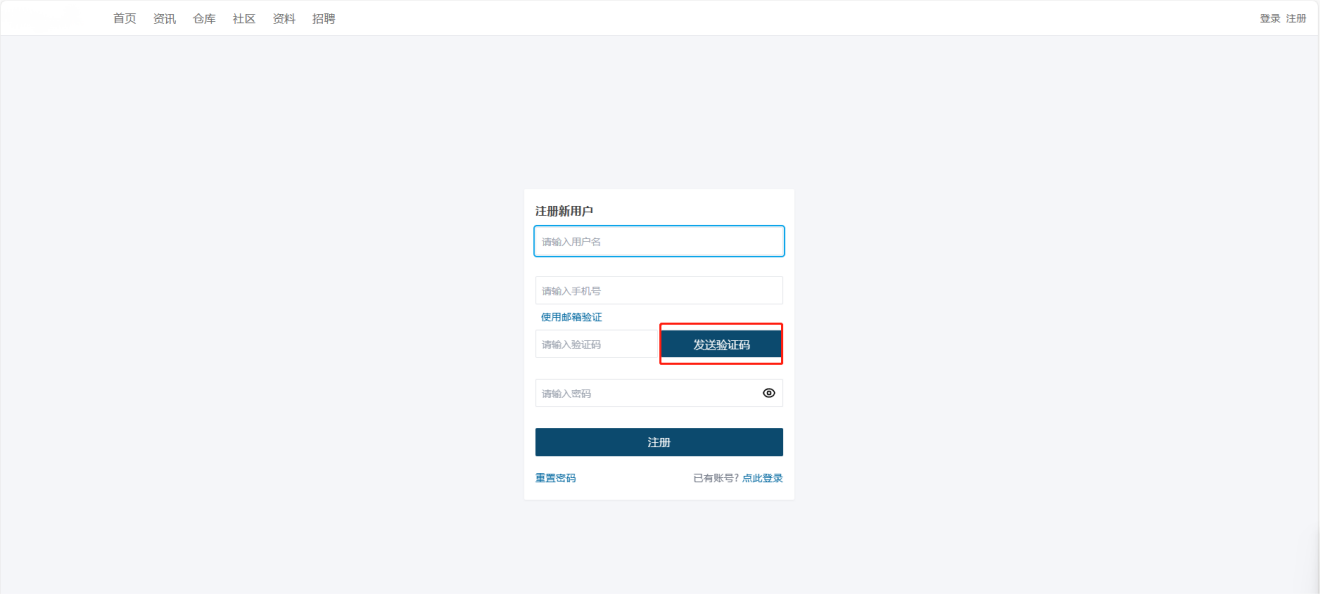Click the 请输入手机号 phone number field
Screen dimensions: 1320x594
click(x=658, y=291)
